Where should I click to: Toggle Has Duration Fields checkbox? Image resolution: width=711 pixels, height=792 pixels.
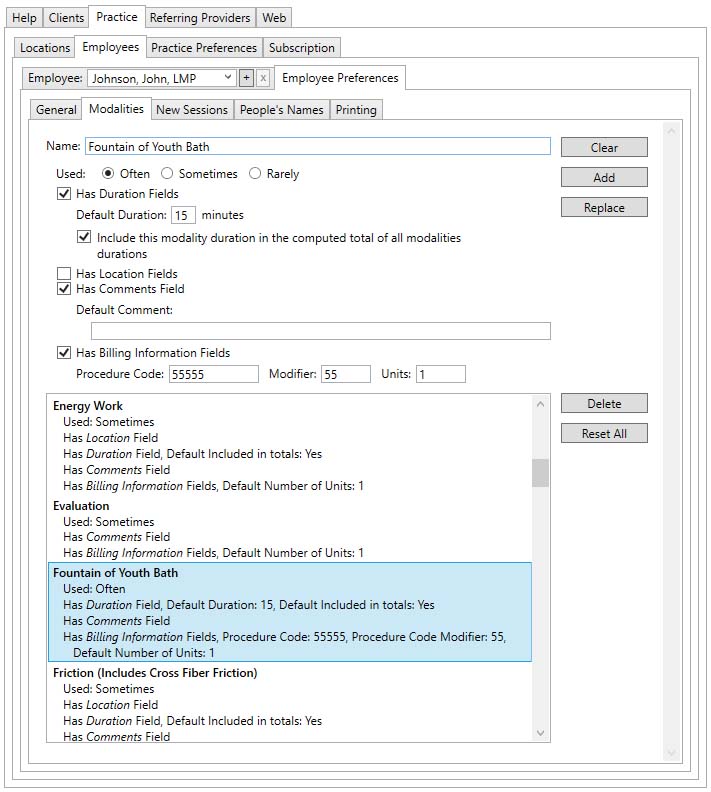pos(64,194)
